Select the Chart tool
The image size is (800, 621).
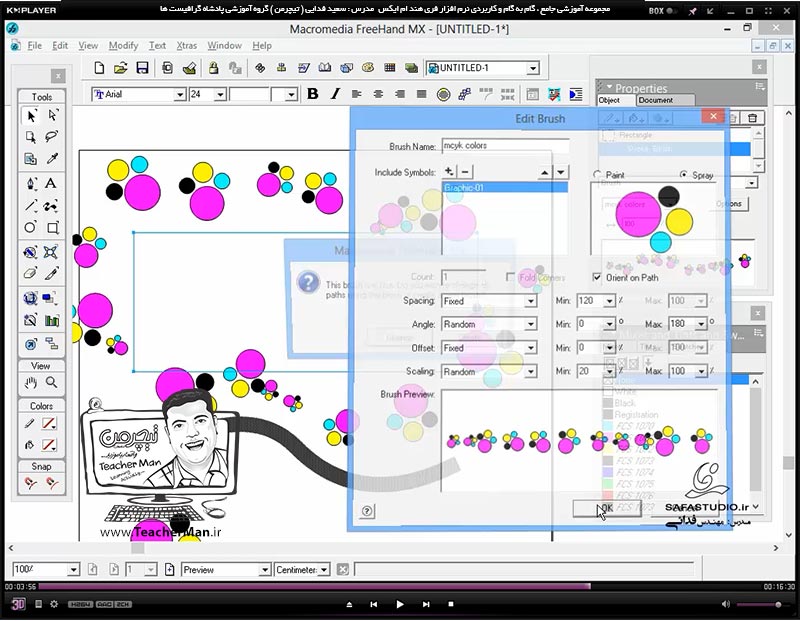(x=52, y=320)
